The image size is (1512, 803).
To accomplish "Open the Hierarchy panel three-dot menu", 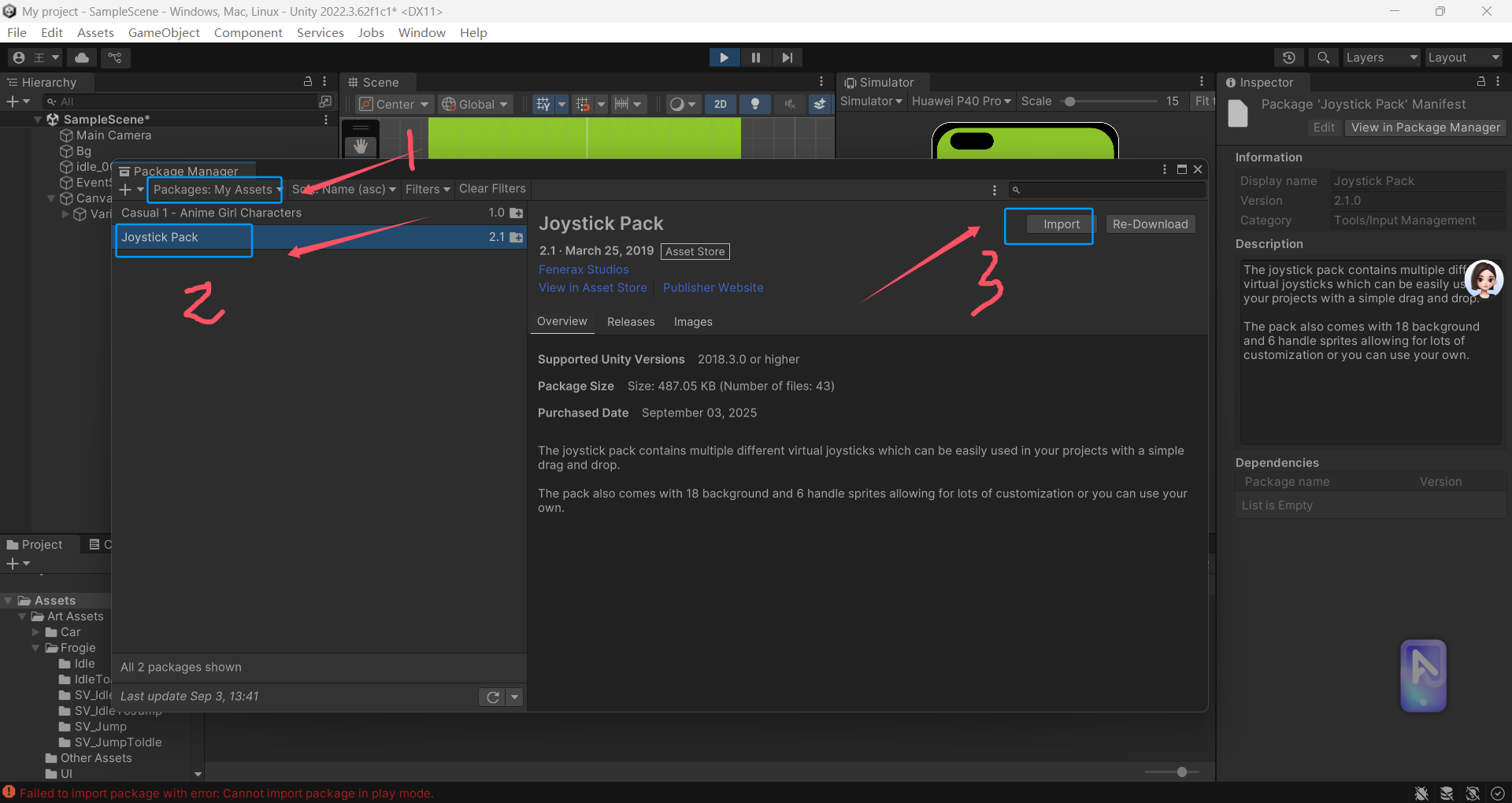I will [x=324, y=81].
